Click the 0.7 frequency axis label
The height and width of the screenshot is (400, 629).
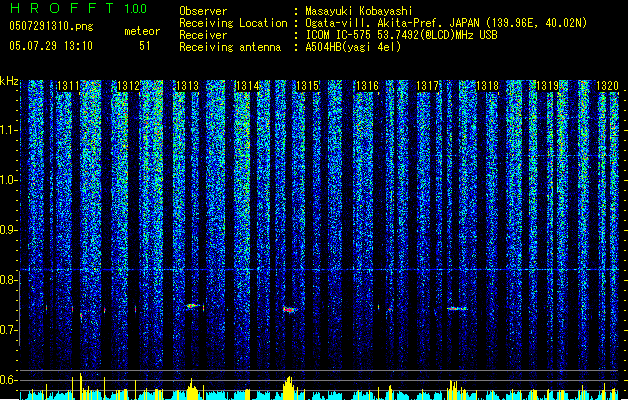coord(8,330)
